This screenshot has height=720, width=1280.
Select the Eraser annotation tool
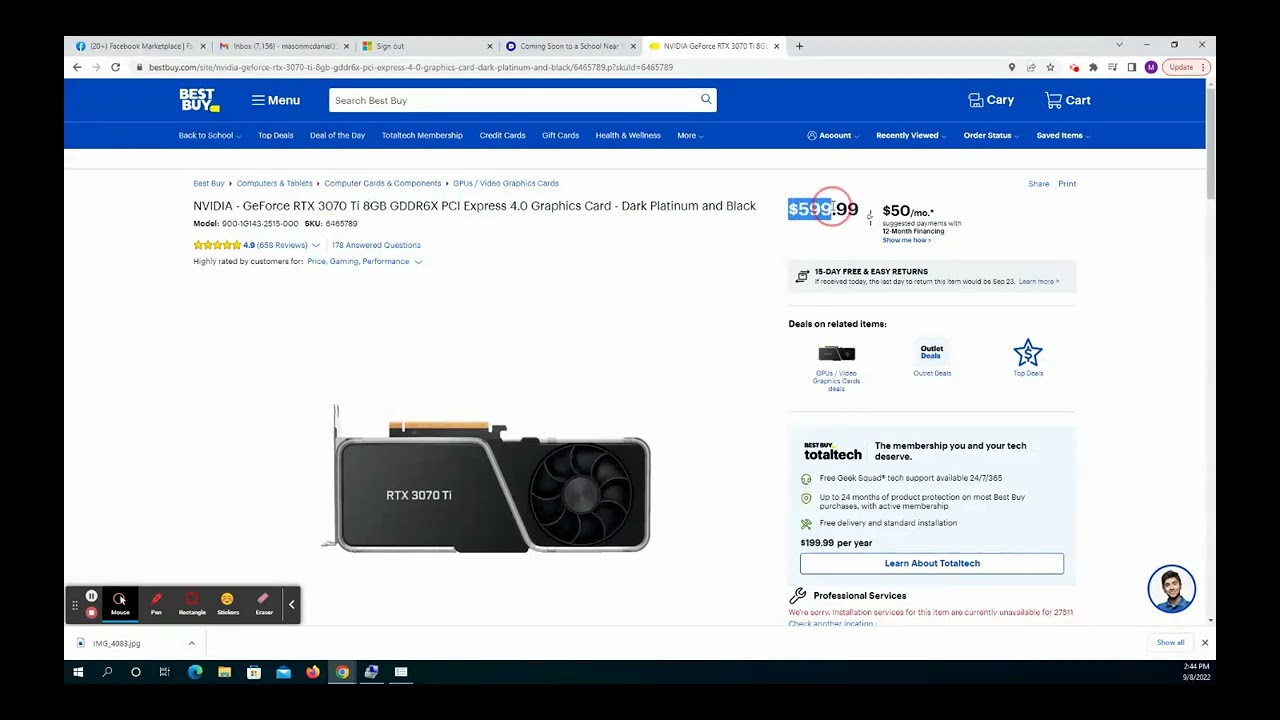click(x=264, y=604)
